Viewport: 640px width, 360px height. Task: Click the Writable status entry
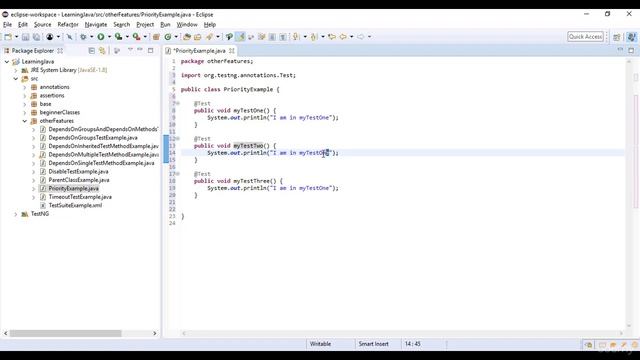click(320, 344)
